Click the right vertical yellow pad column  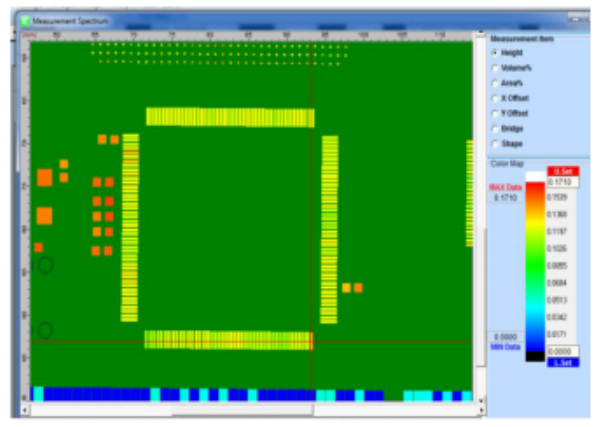coord(329,230)
